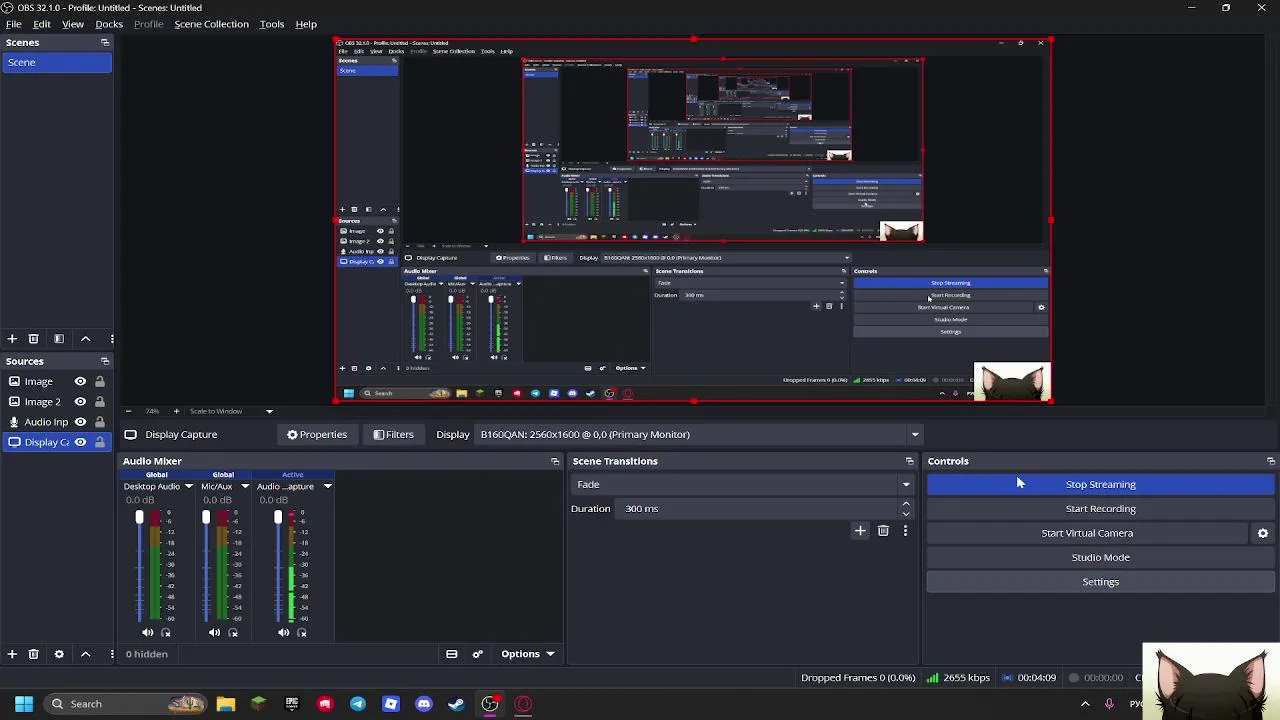Click Stop Streaming button
The height and width of the screenshot is (720, 1280).
pyautogui.click(x=1100, y=484)
